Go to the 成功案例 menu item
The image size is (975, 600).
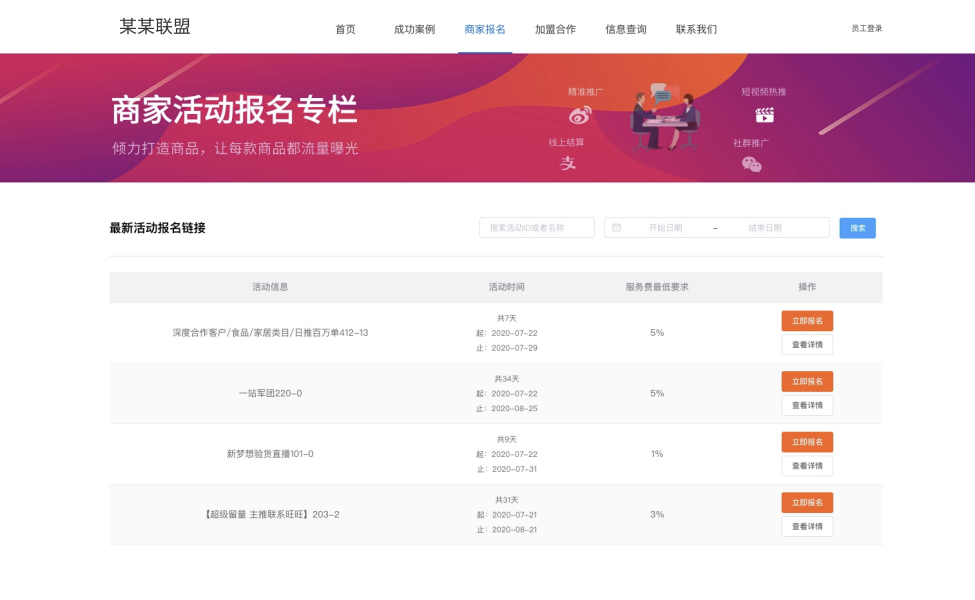414,29
